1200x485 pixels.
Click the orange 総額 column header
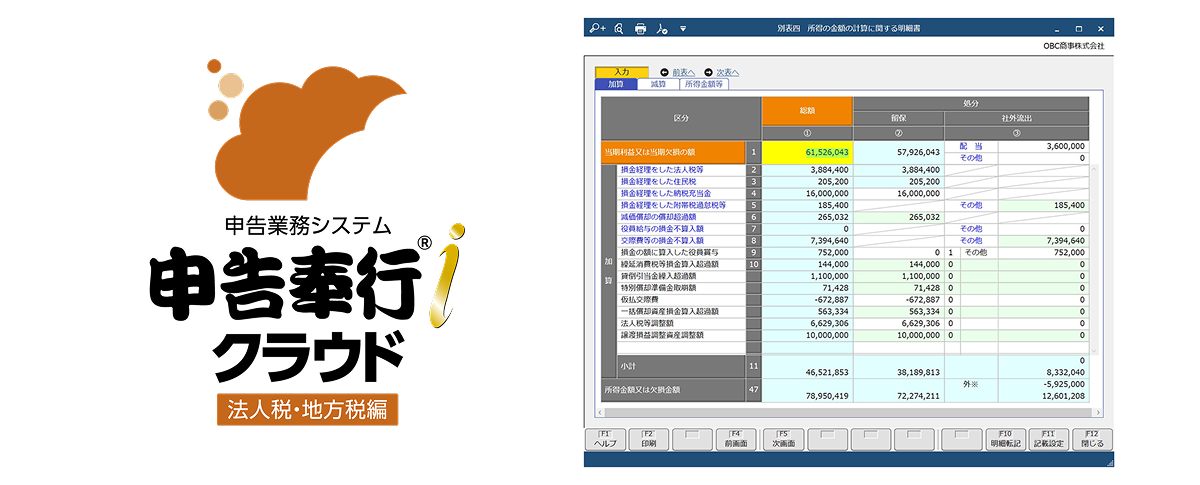tap(807, 110)
